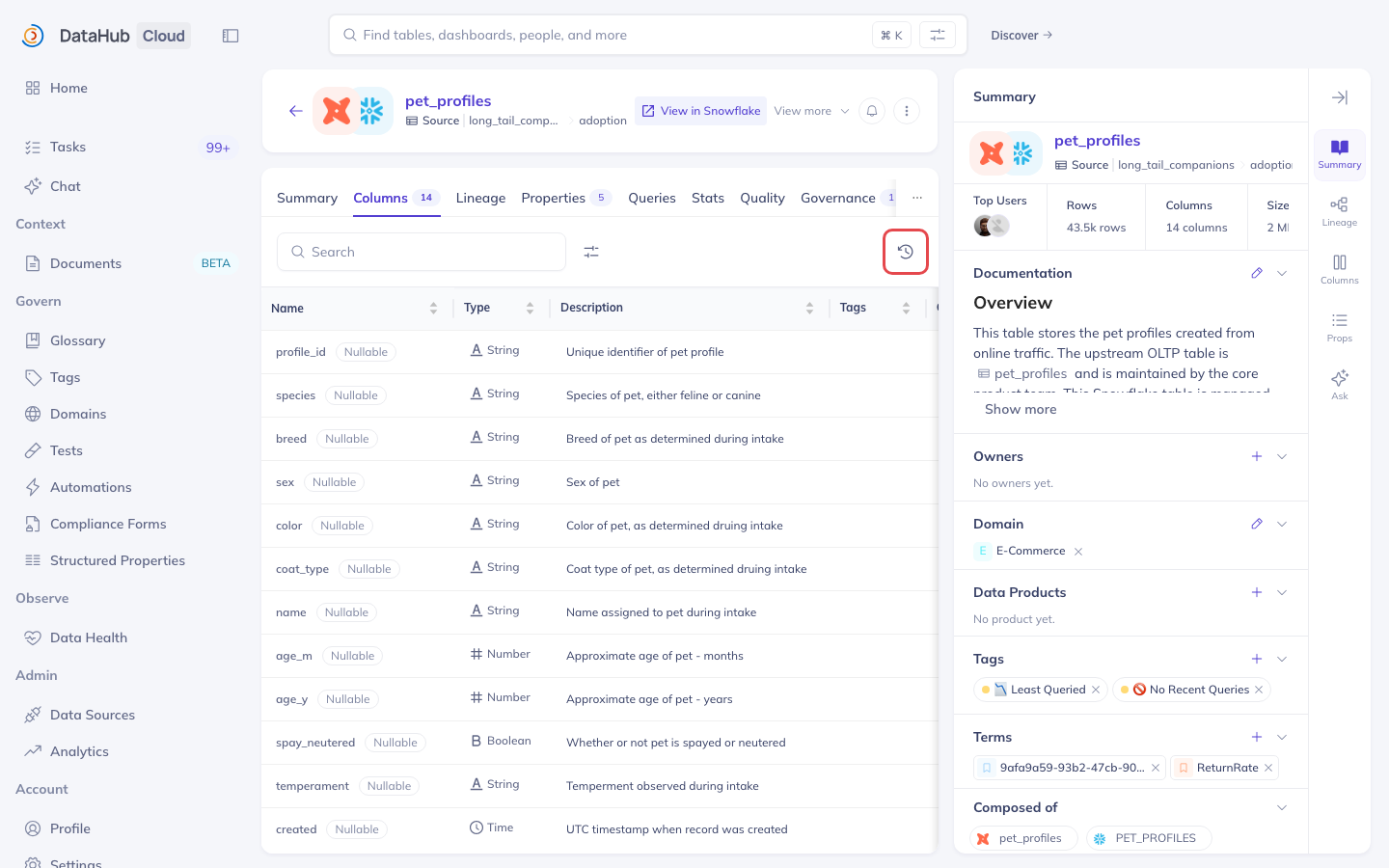Open the PET_PROFILES Snowflake component chip
This screenshot has width=1389, height=868.
click(1149, 838)
